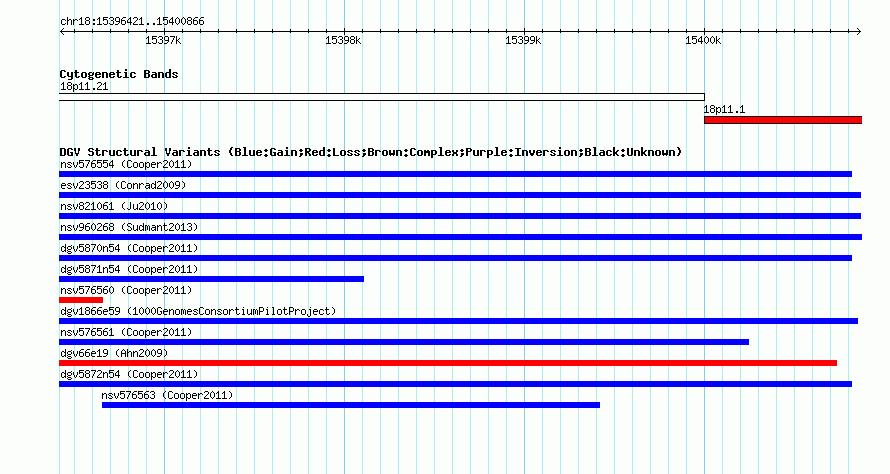Viewport: 890px width, 474px height.
Task: Click the small red loss bar under nsv576560
Action: [81, 300]
